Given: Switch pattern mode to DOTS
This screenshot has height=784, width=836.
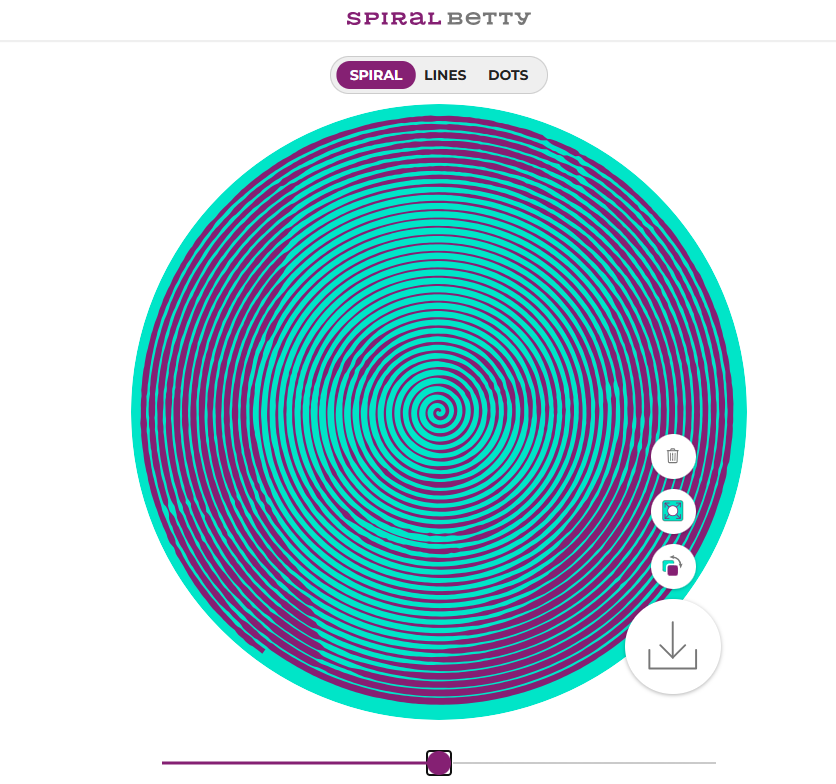Looking at the screenshot, I should point(508,75).
